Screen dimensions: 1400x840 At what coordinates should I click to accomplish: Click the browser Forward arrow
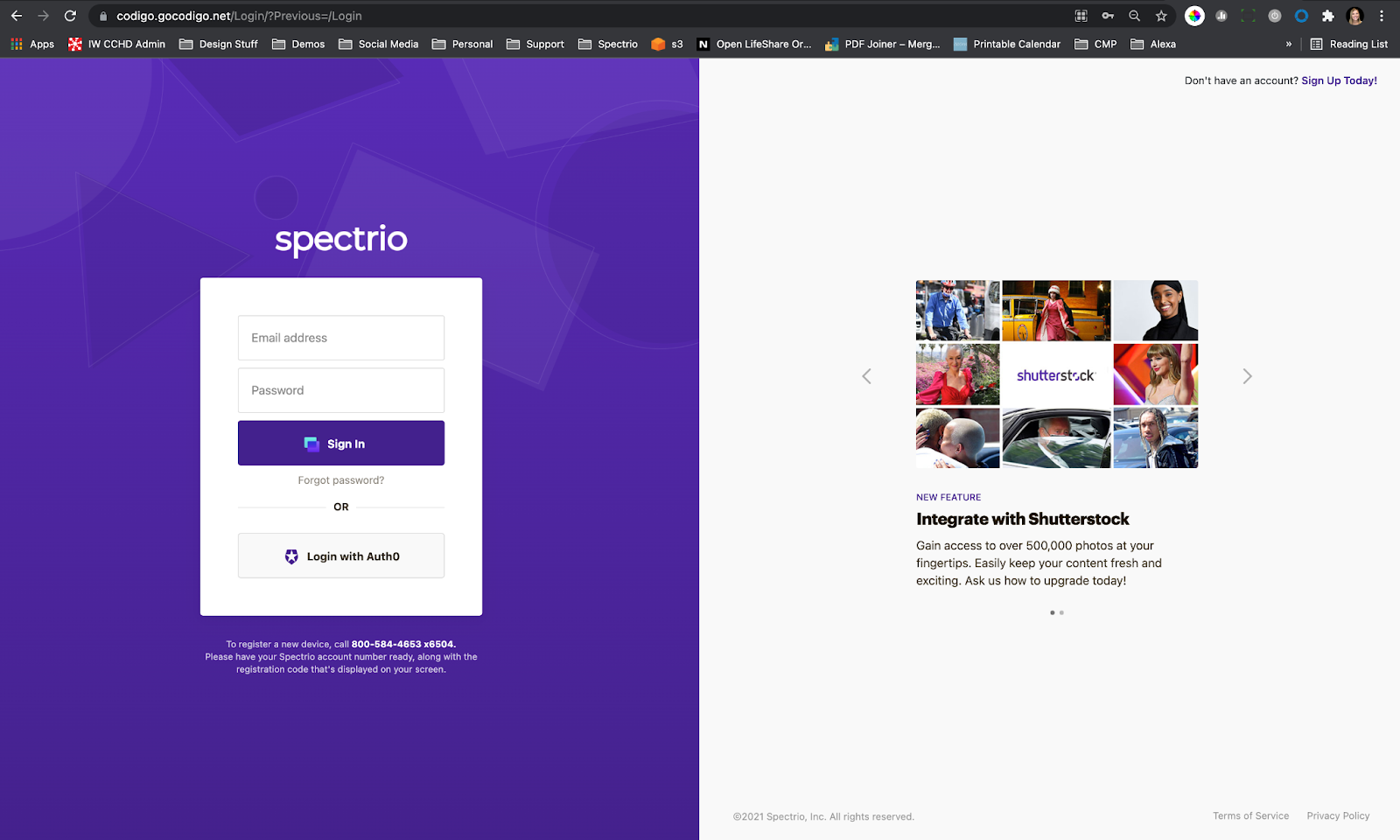pos(43,16)
